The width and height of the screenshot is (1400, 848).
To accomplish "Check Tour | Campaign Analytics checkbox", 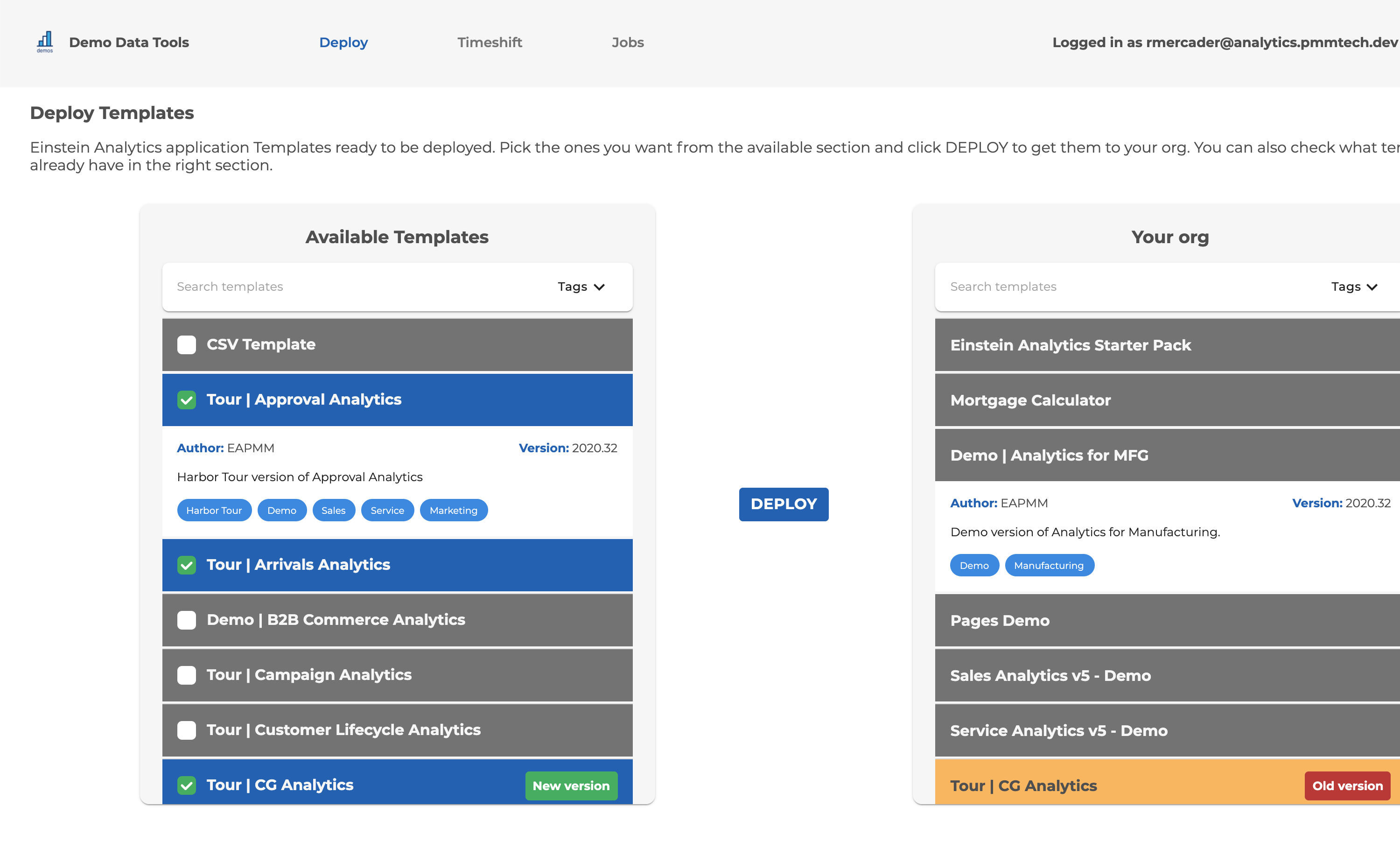I will click(x=186, y=675).
